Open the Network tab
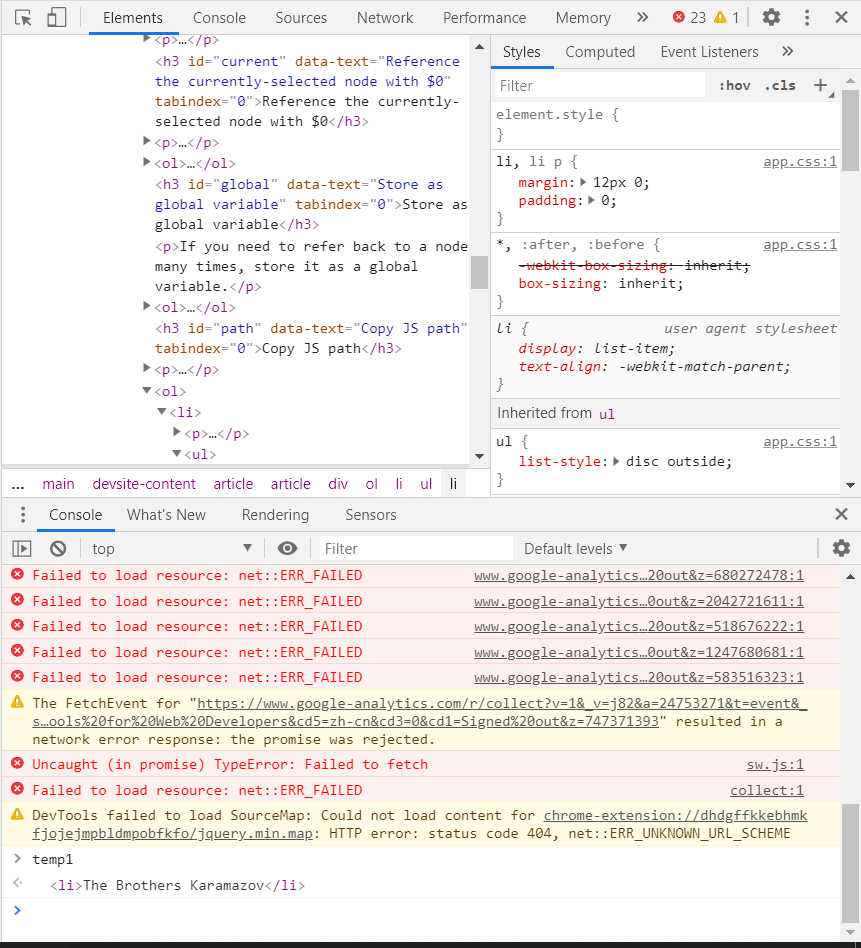 point(385,18)
